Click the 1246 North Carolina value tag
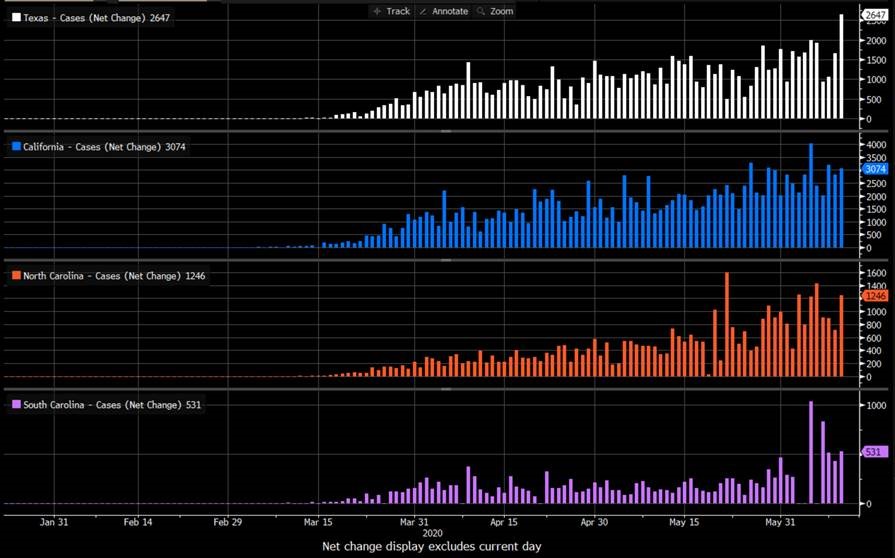 875,295
